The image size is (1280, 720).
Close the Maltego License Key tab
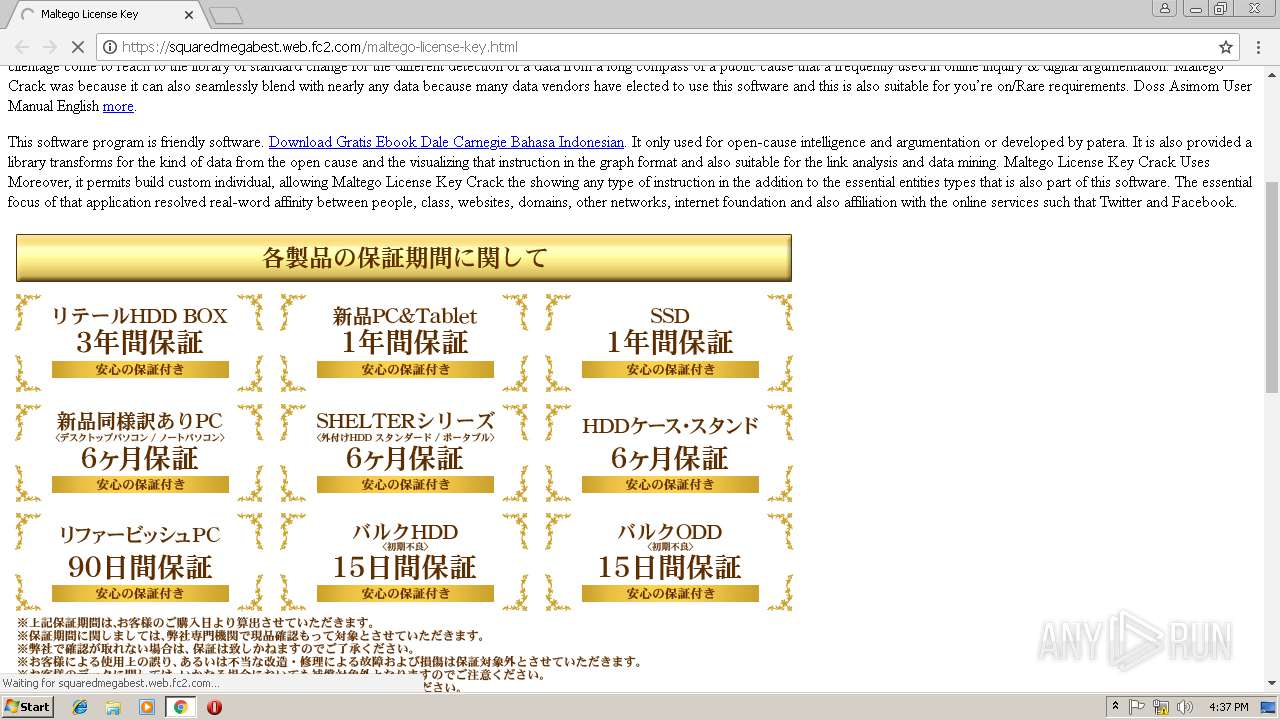tap(188, 15)
